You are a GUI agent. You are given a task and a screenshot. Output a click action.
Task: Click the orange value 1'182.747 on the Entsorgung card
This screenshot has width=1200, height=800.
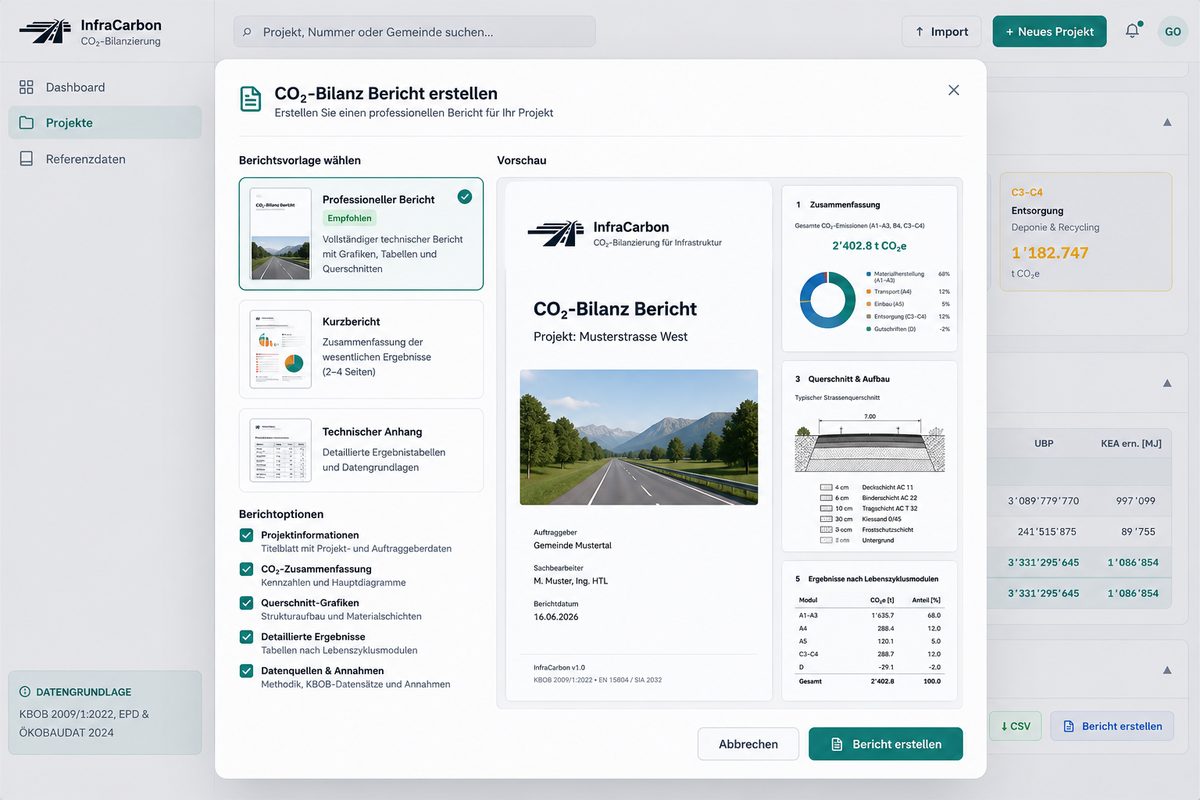[1050, 253]
